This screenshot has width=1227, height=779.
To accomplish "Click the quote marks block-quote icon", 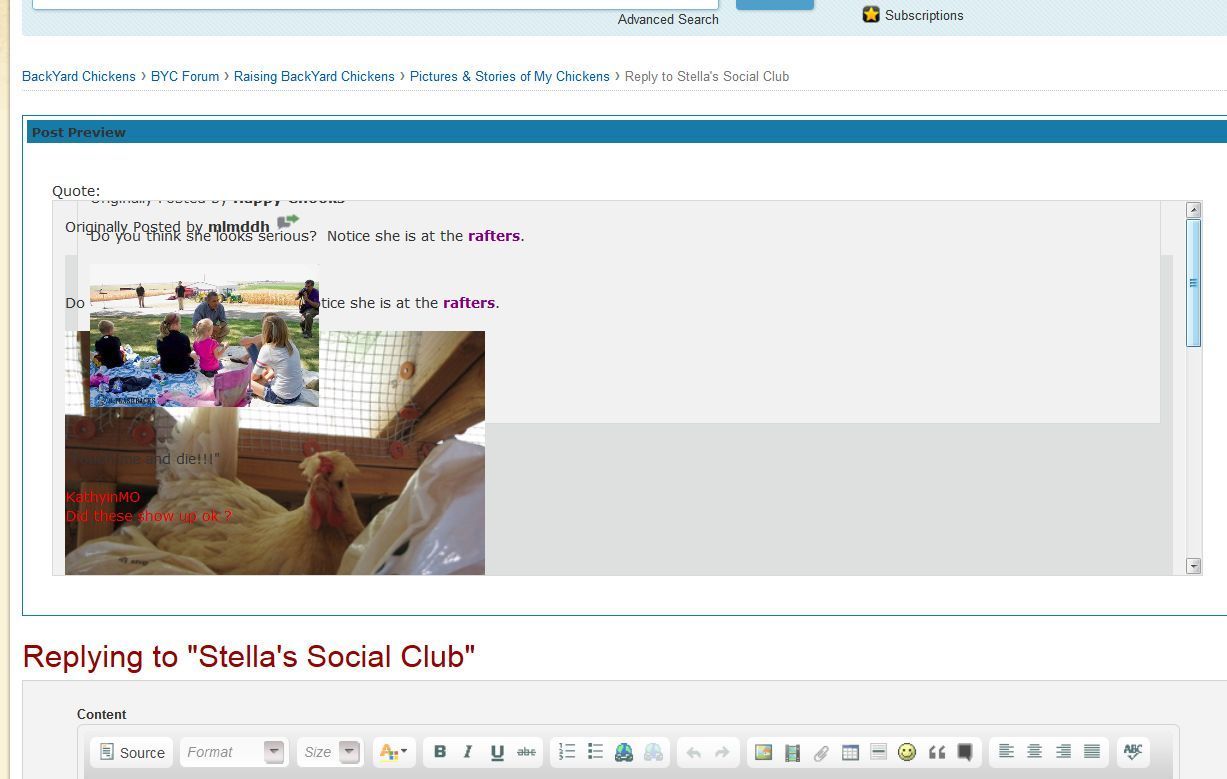I will pyautogui.click(x=937, y=752).
